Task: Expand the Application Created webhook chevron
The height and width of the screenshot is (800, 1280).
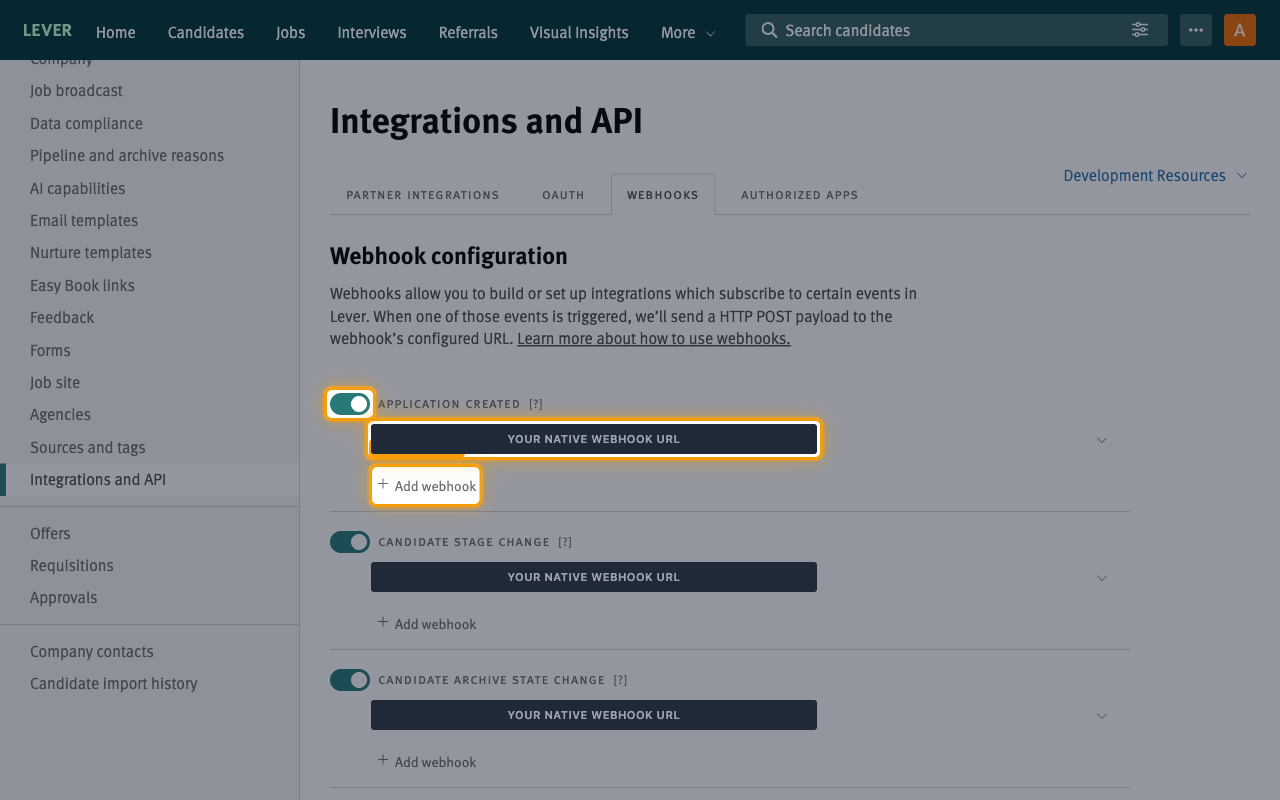Action: click(x=1102, y=440)
